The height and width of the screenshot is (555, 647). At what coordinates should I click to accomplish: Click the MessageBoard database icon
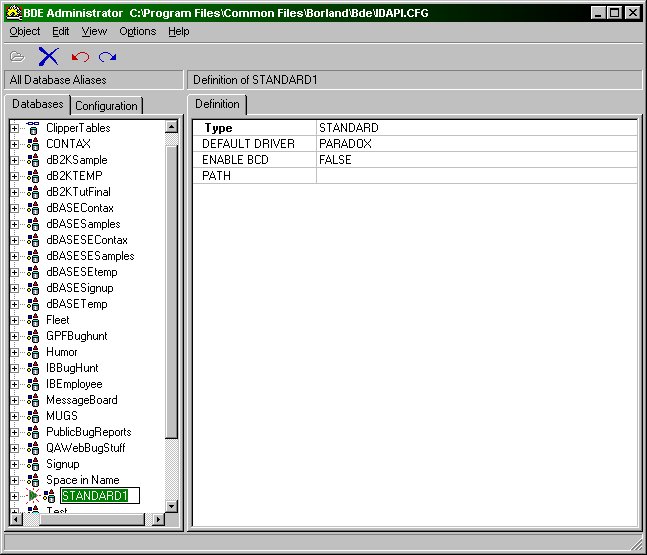[x=33, y=400]
